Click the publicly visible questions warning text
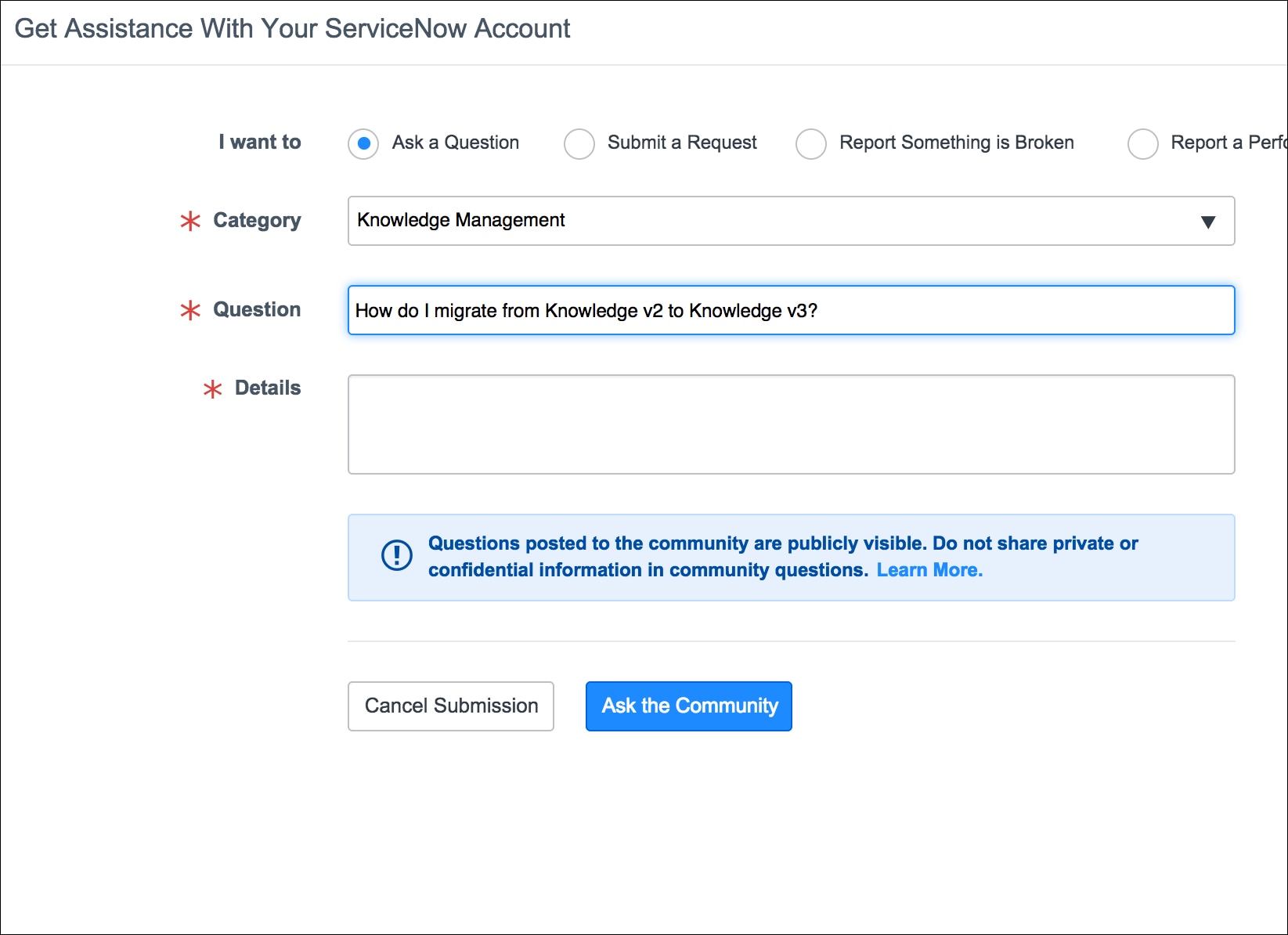The height and width of the screenshot is (935, 1288). click(x=782, y=543)
